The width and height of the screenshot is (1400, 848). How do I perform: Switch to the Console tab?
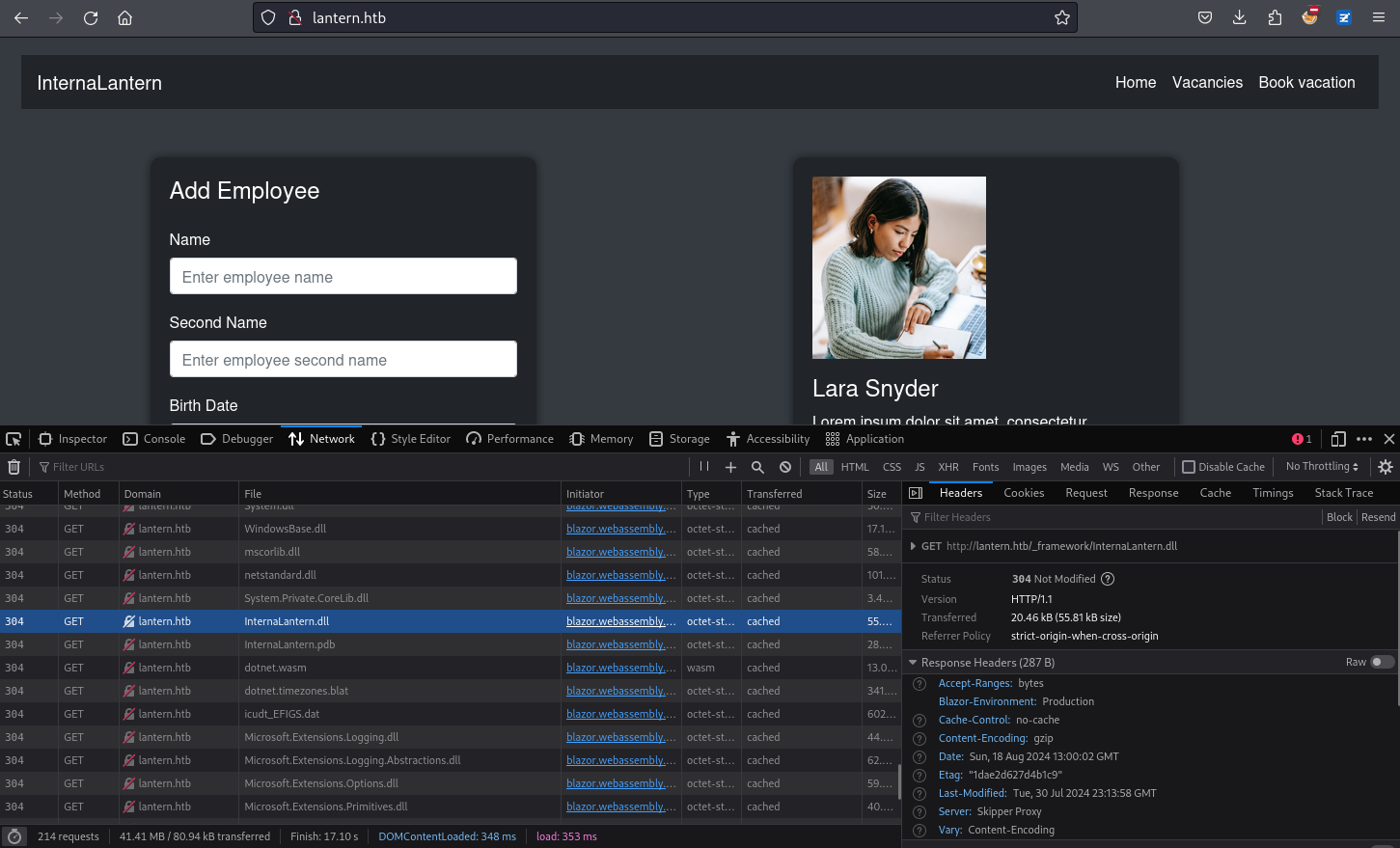pyautogui.click(x=154, y=439)
